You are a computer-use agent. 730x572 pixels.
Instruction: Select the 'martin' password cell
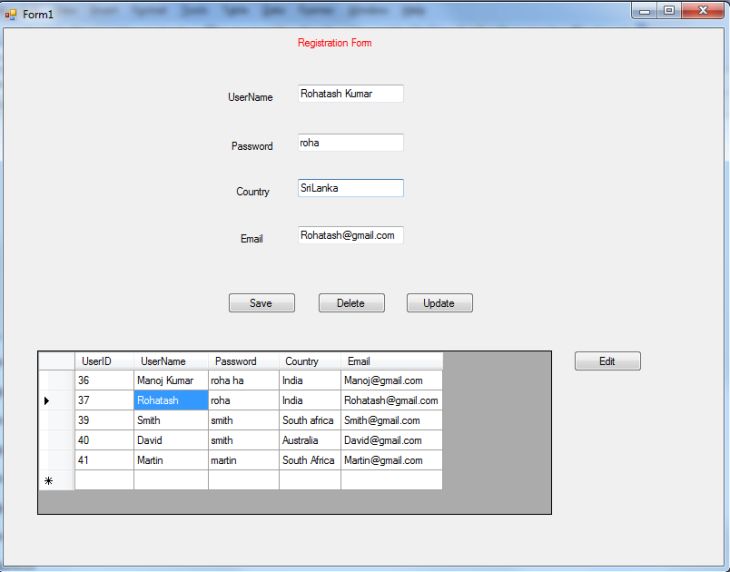pos(243,460)
